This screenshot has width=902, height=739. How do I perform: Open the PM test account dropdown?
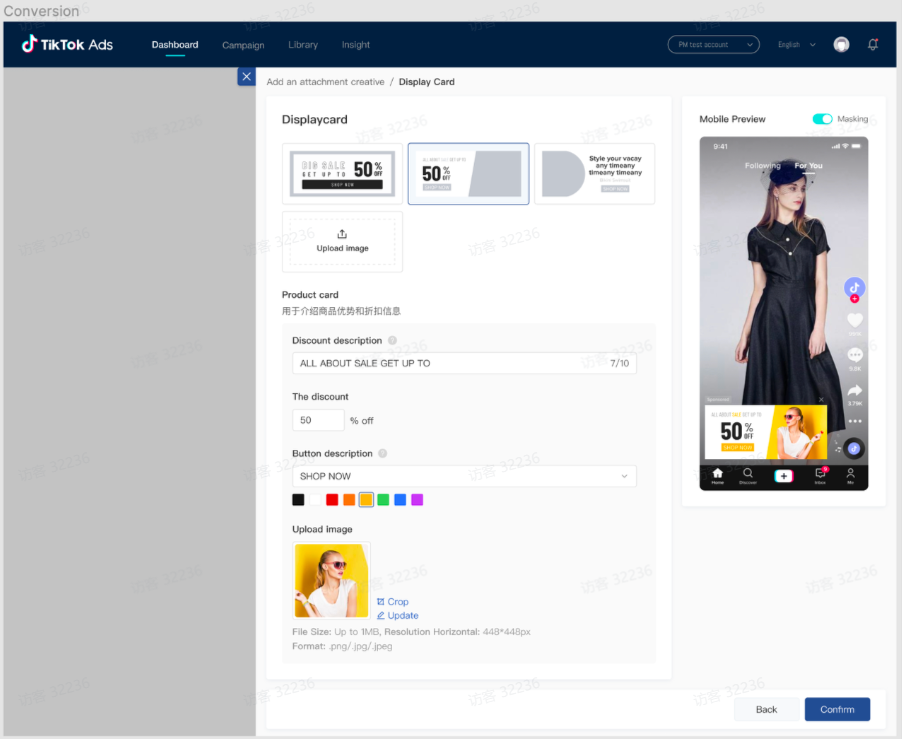click(x=712, y=44)
